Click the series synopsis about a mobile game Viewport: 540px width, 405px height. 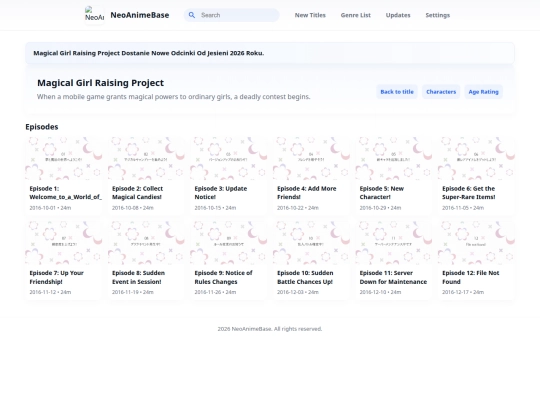tap(174, 97)
